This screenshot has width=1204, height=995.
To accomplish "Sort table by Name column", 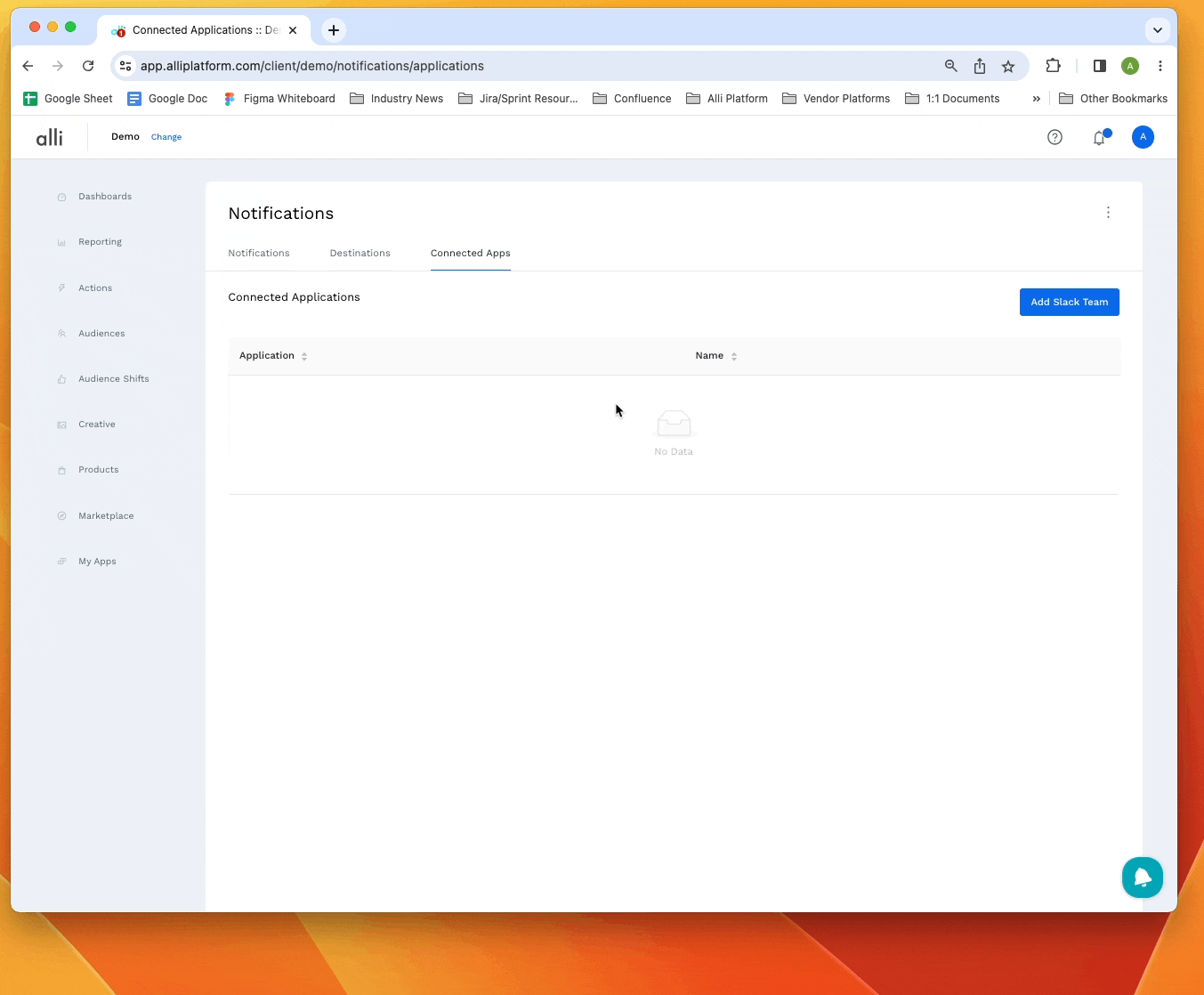I will click(733, 356).
